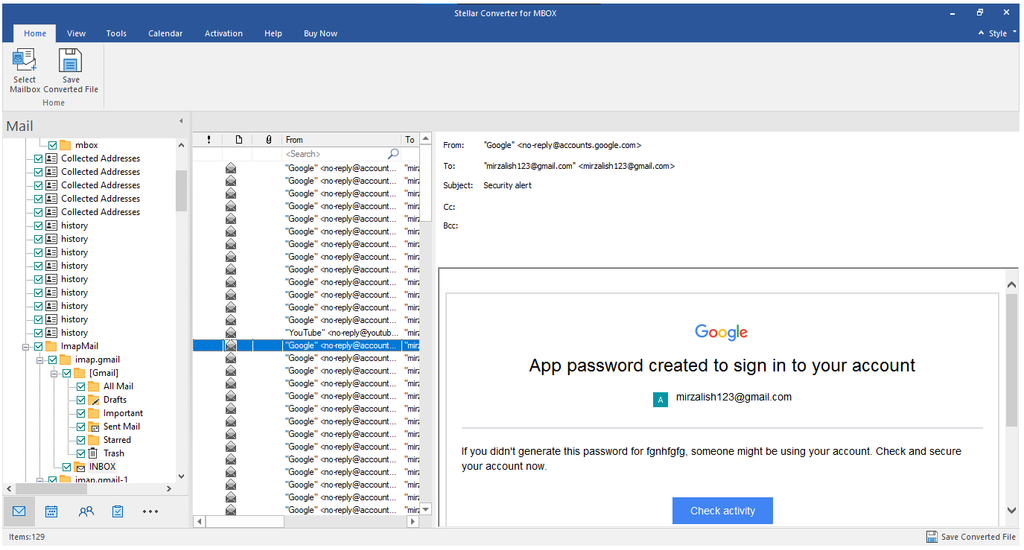Image resolution: width=1024 pixels, height=550 pixels.
Task: Open the Help ribbon tab
Action: (273, 33)
